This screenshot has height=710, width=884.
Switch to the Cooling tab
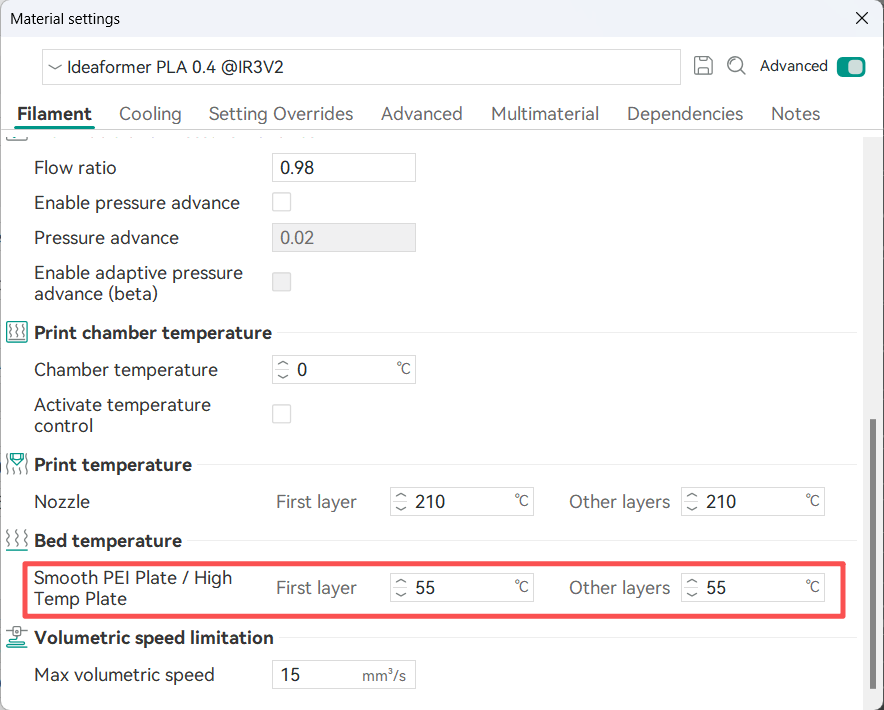pyautogui.click(x=150, y=114)
